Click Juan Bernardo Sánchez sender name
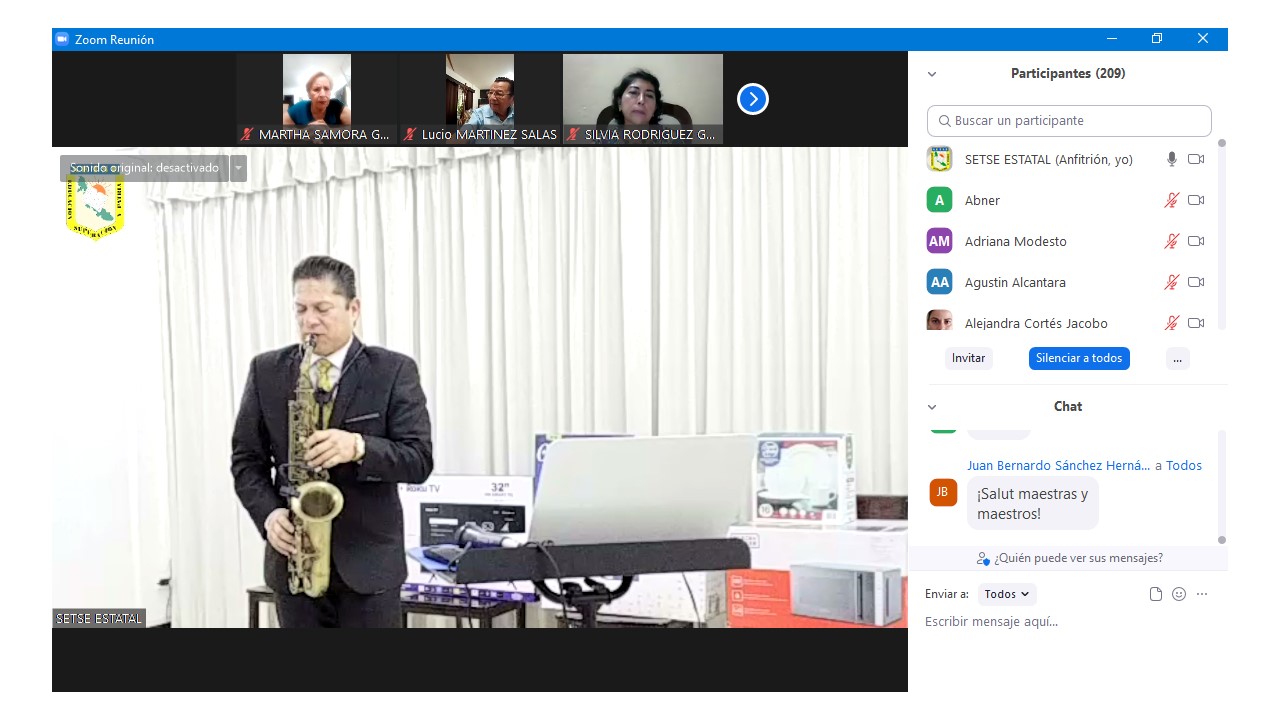This screenshot has height=720, width=1280. (x=1058, y=465)
